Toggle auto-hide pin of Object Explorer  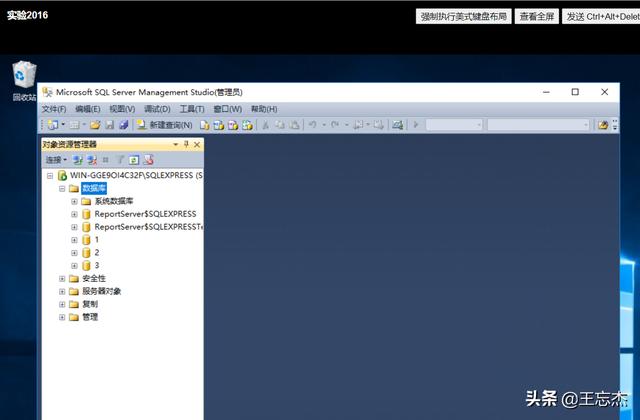click(x=186, y=144)
